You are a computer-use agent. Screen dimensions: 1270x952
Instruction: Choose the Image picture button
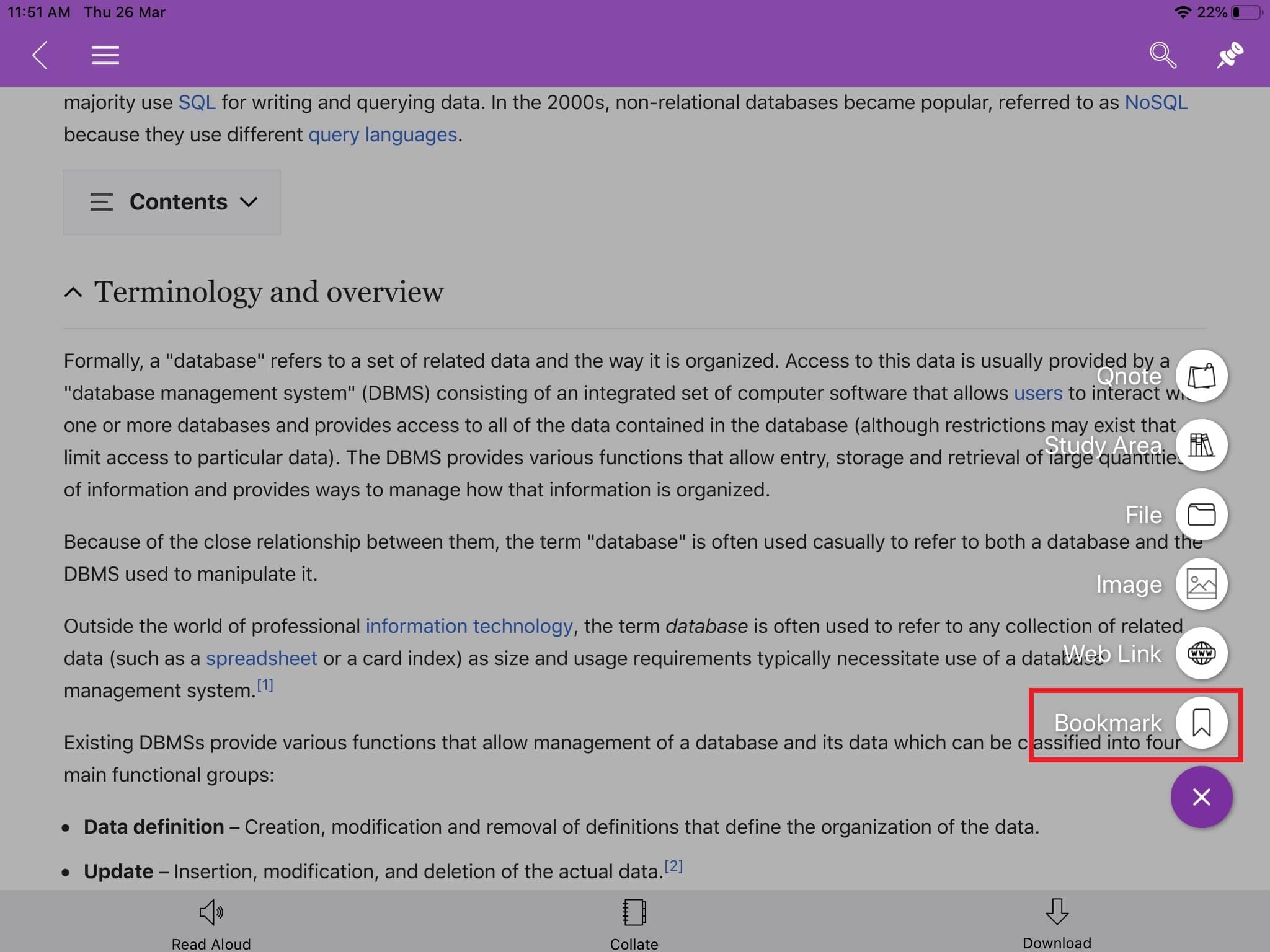pyautogui.click(x=1201, y=584)
